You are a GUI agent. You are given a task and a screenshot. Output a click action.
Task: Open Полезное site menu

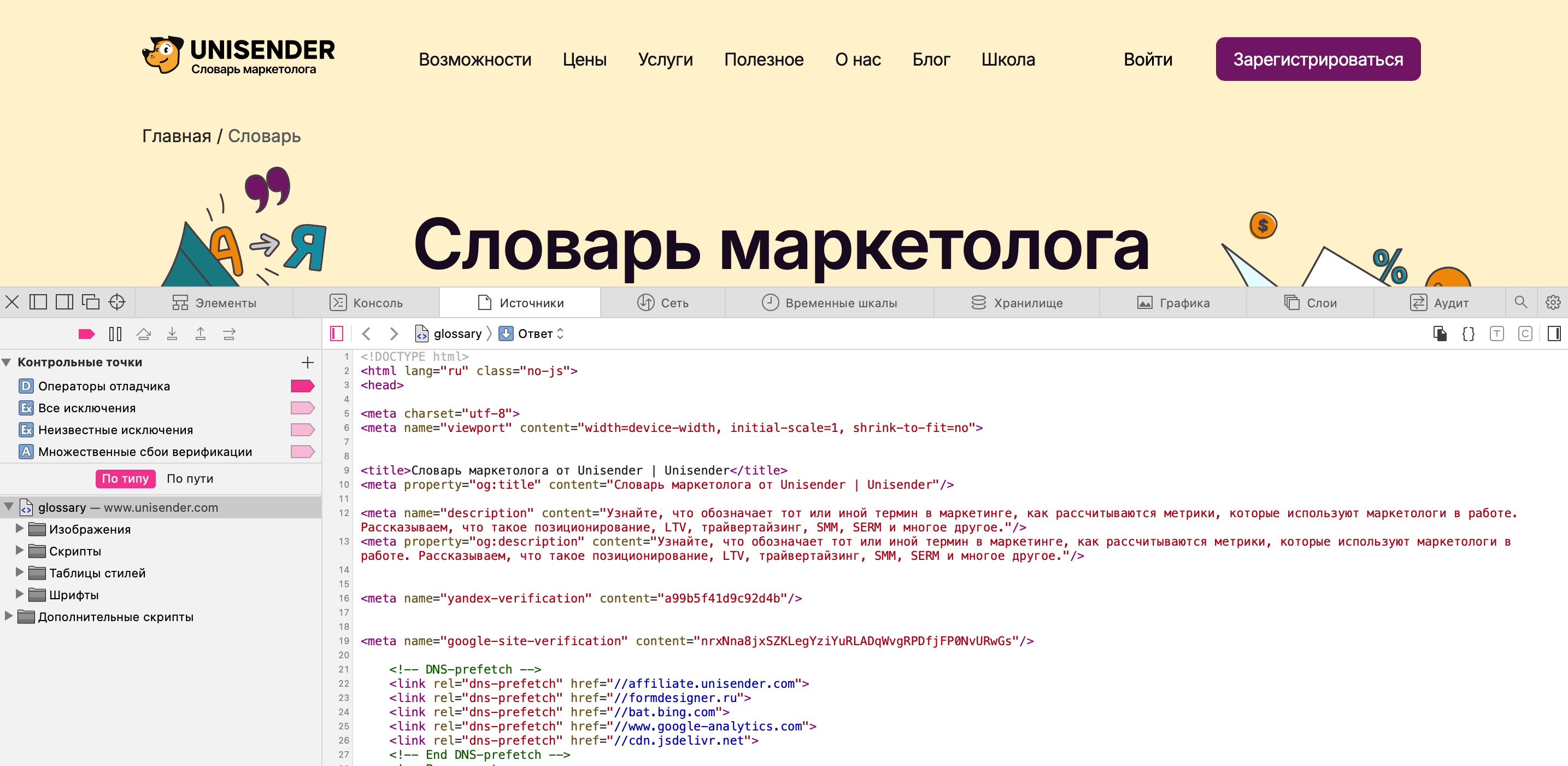pyautogui.click(x=764, y=60)
